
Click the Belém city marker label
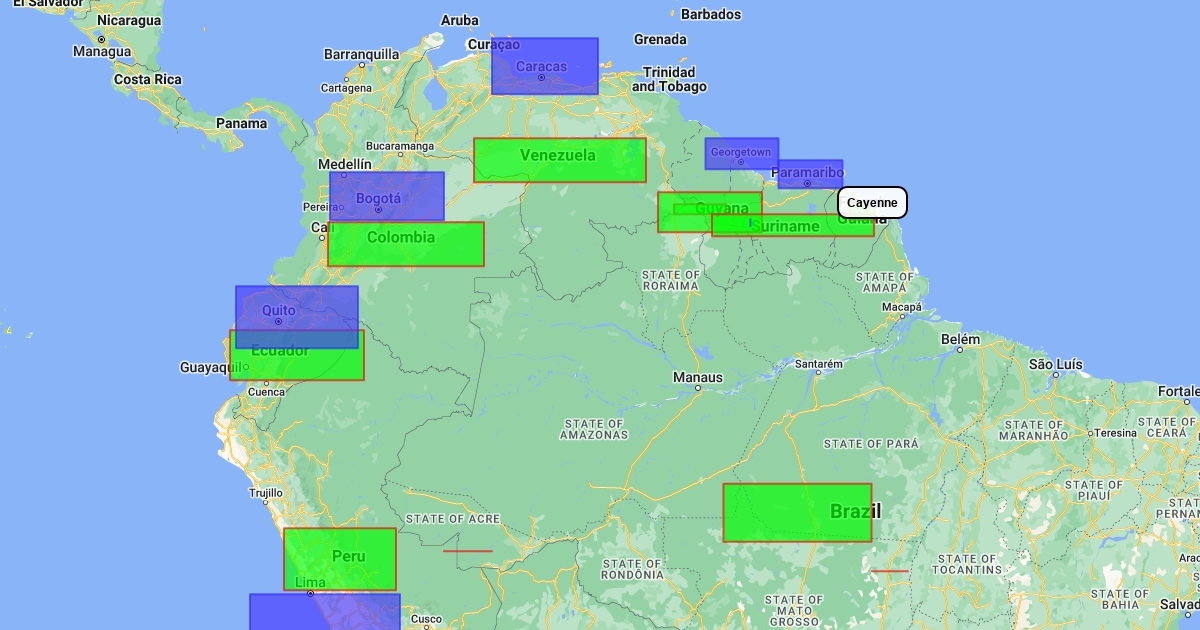pyautogui.click(x=960, y=340)
